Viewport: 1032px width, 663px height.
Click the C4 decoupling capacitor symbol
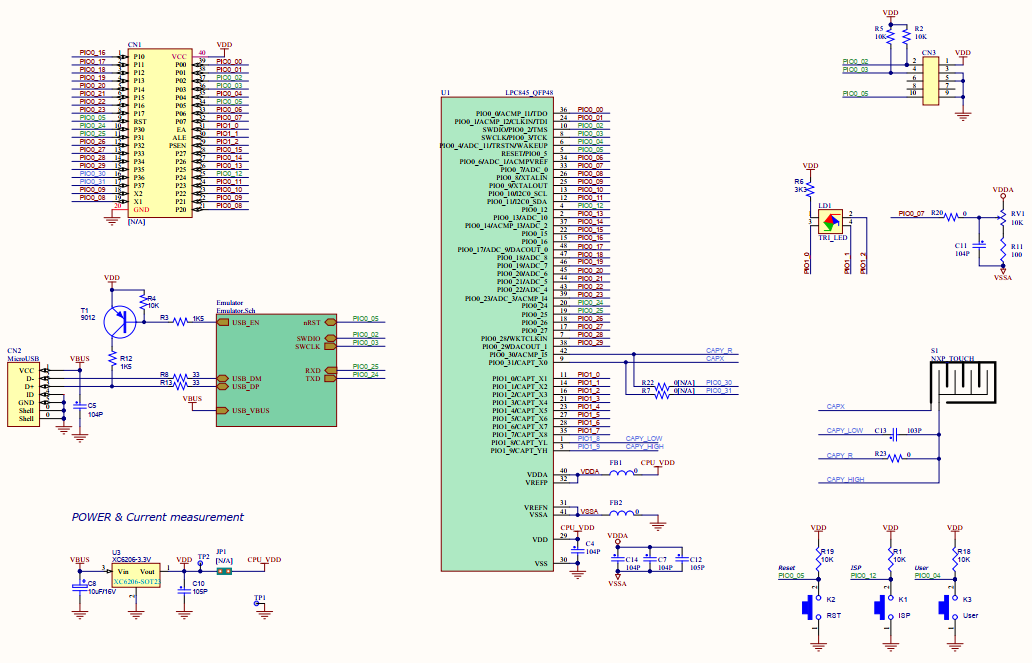[x=577, y=548]
